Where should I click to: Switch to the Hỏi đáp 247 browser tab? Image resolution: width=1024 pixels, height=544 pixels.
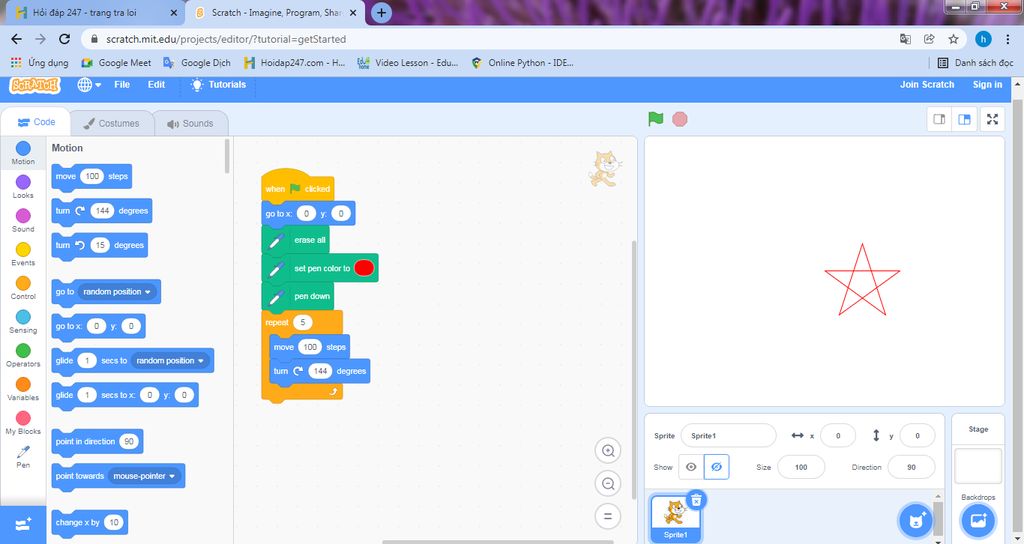(93, 12)
